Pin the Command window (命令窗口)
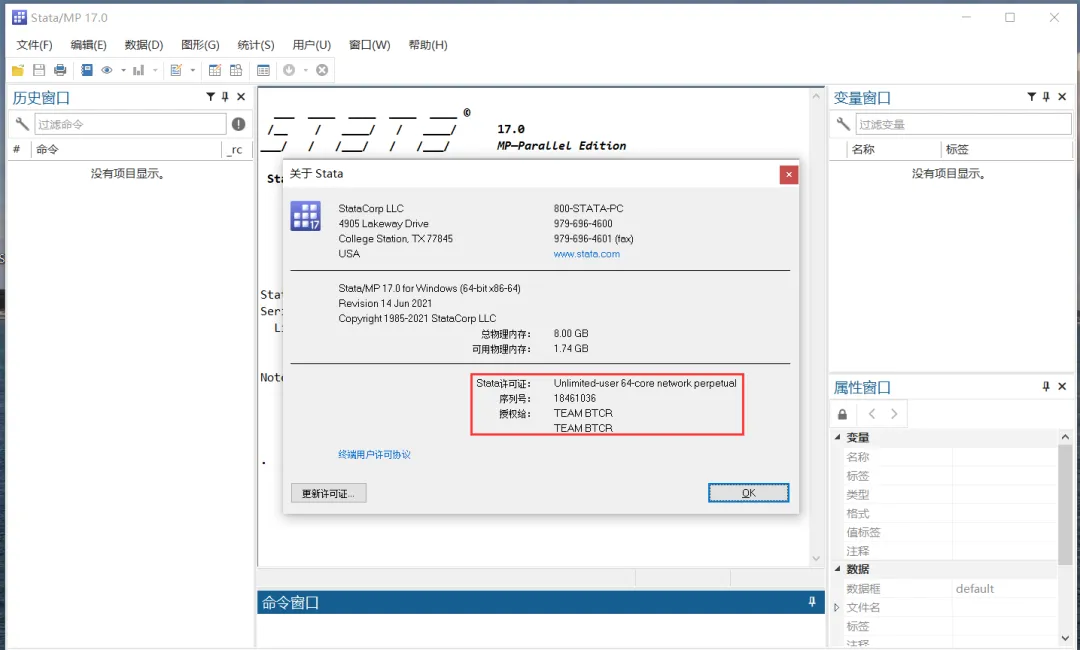Image resolution: width=1080 pixels, height=650 pixels. (812, 602)
